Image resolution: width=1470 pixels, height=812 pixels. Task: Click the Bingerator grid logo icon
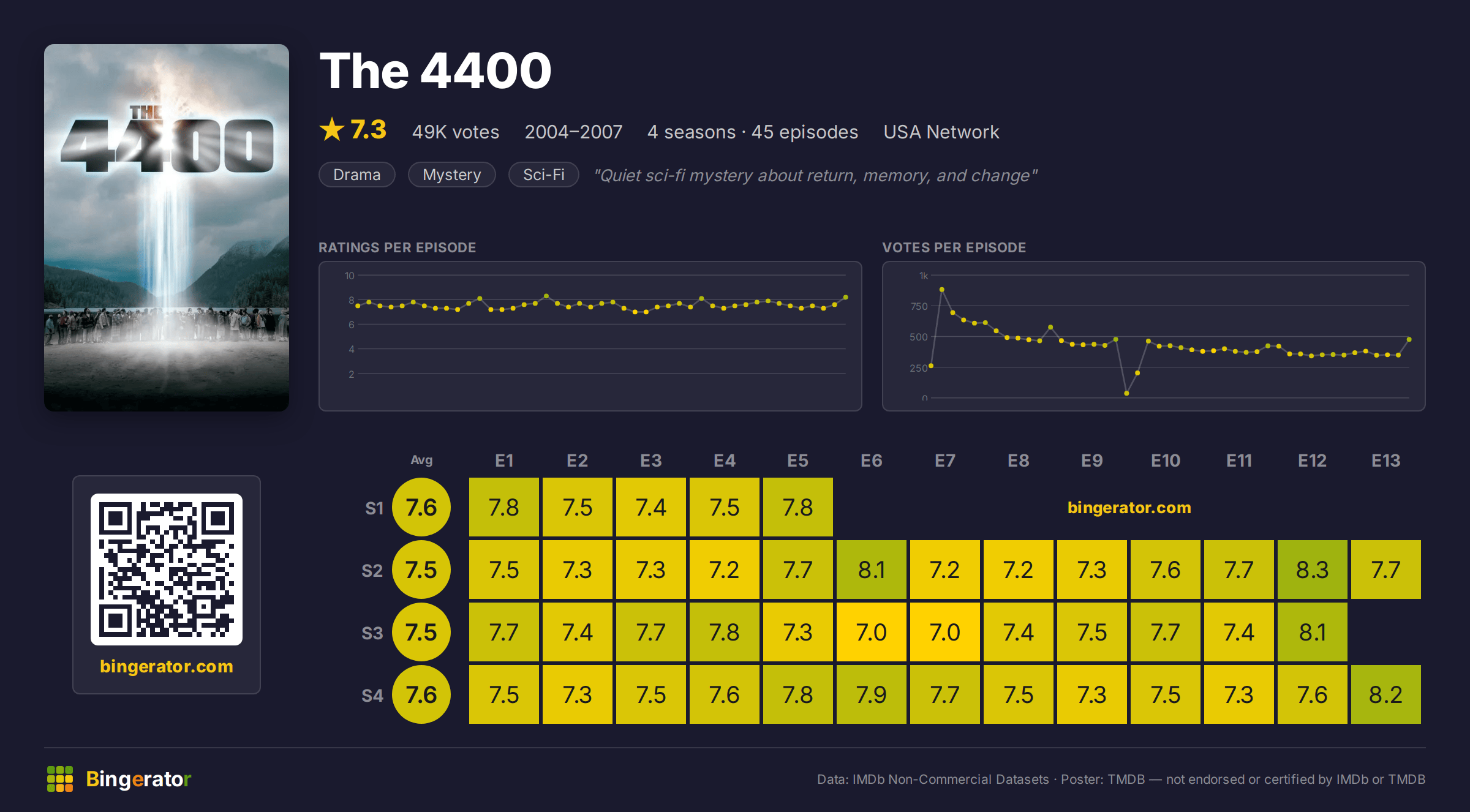60,779
